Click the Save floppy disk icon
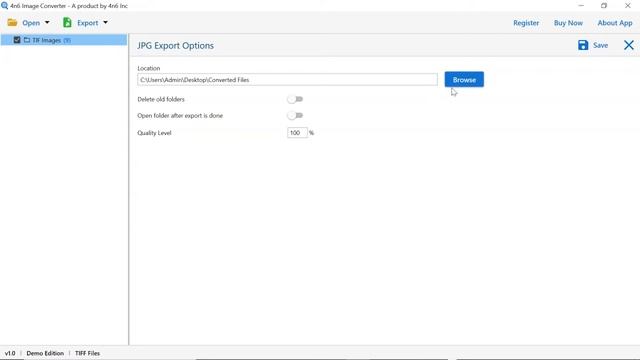The height and width of the screenshot is (360, 640). click(x=583, y=45)
